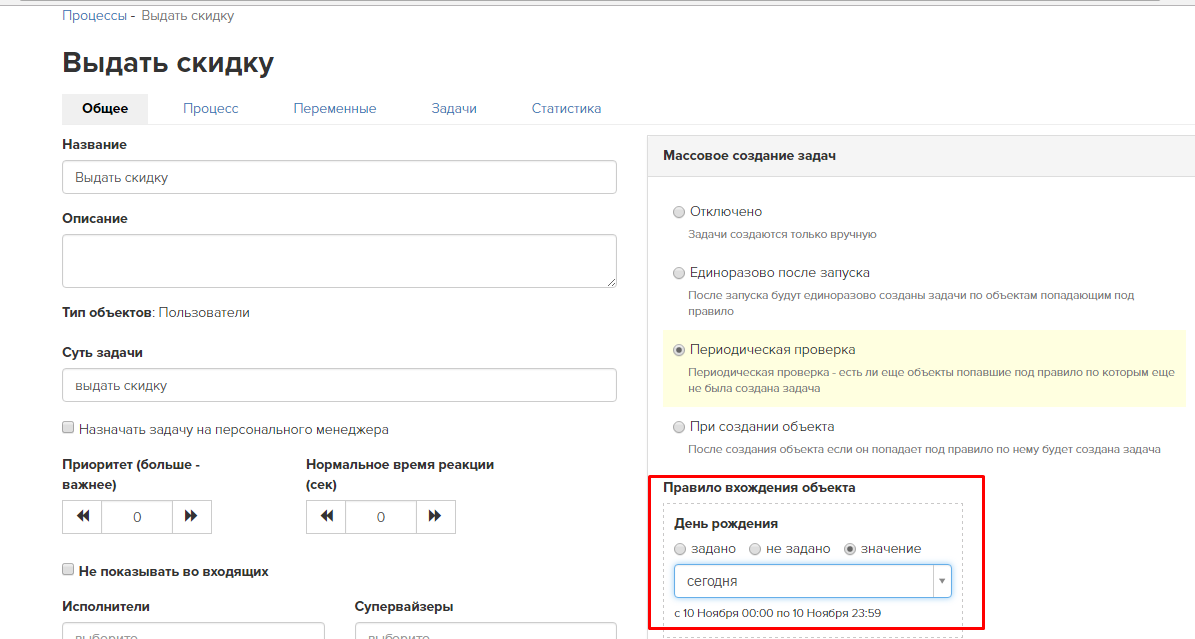Open the 'Переменные' tab

[335, 108]
